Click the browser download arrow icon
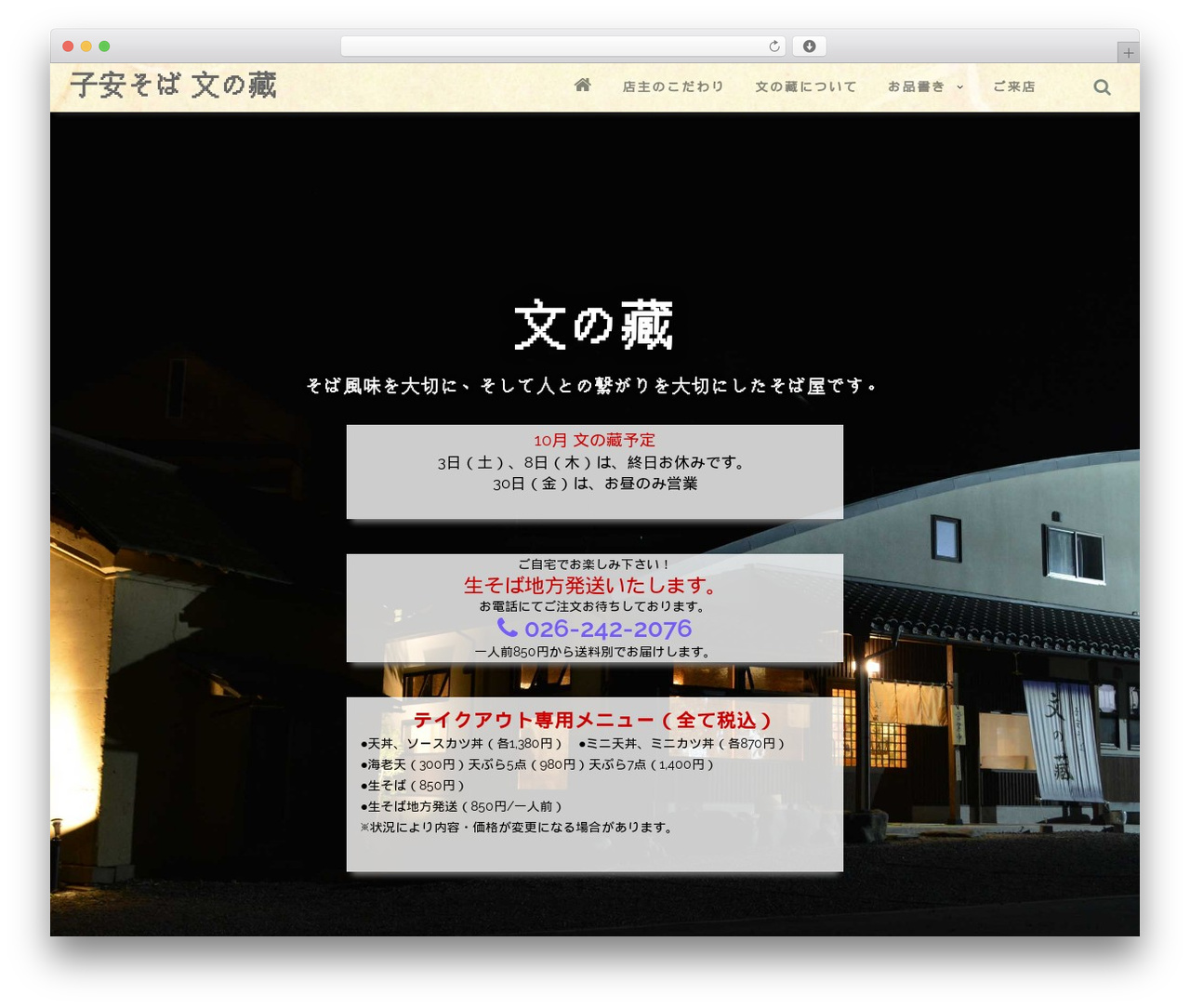The image size is (1190, 1008). (x=809, y=46)
